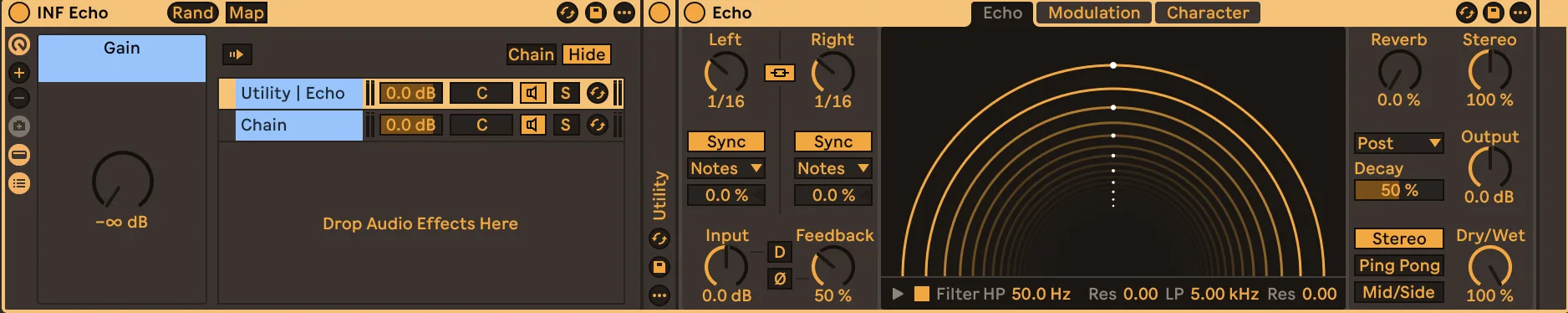Screen dimensions: 1568x313
Task: Save the Echo device preset
Action: 1494,13
